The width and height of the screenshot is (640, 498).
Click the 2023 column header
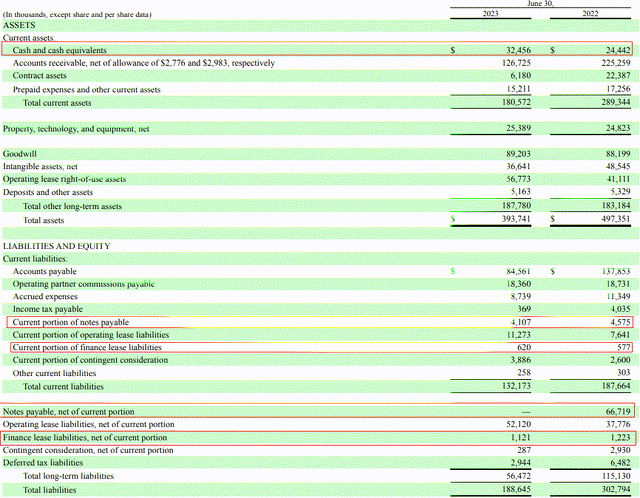[491, 13]
